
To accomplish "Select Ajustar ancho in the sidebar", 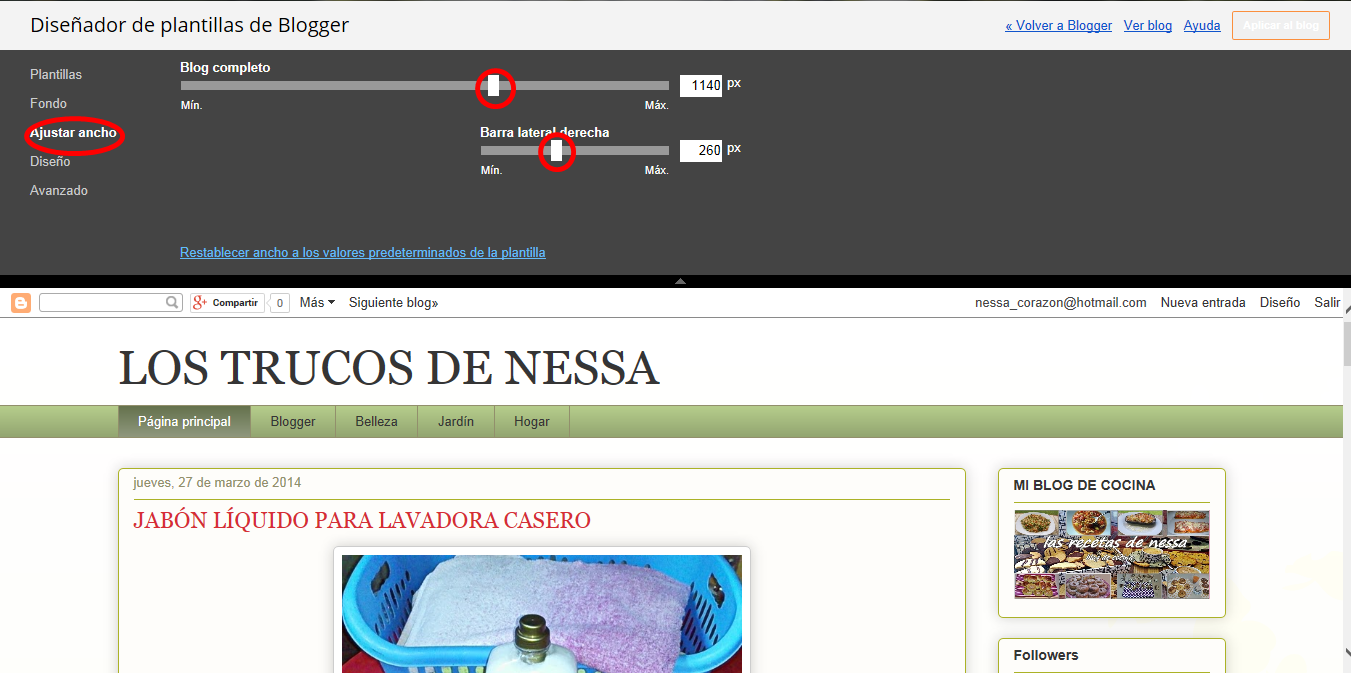I will tap(73, 132).
